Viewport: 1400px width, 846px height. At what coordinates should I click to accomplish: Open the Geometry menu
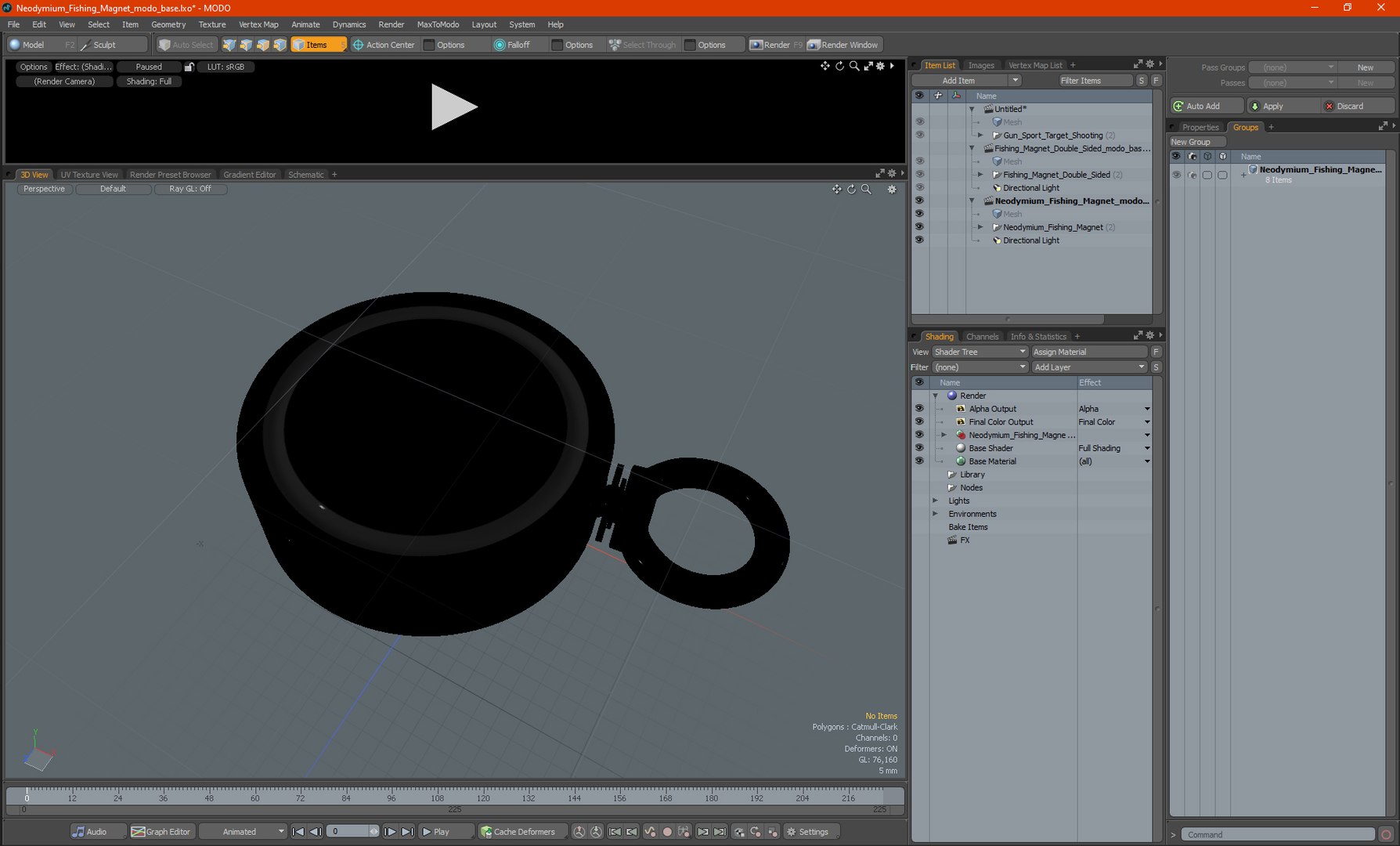coord(168,24)
